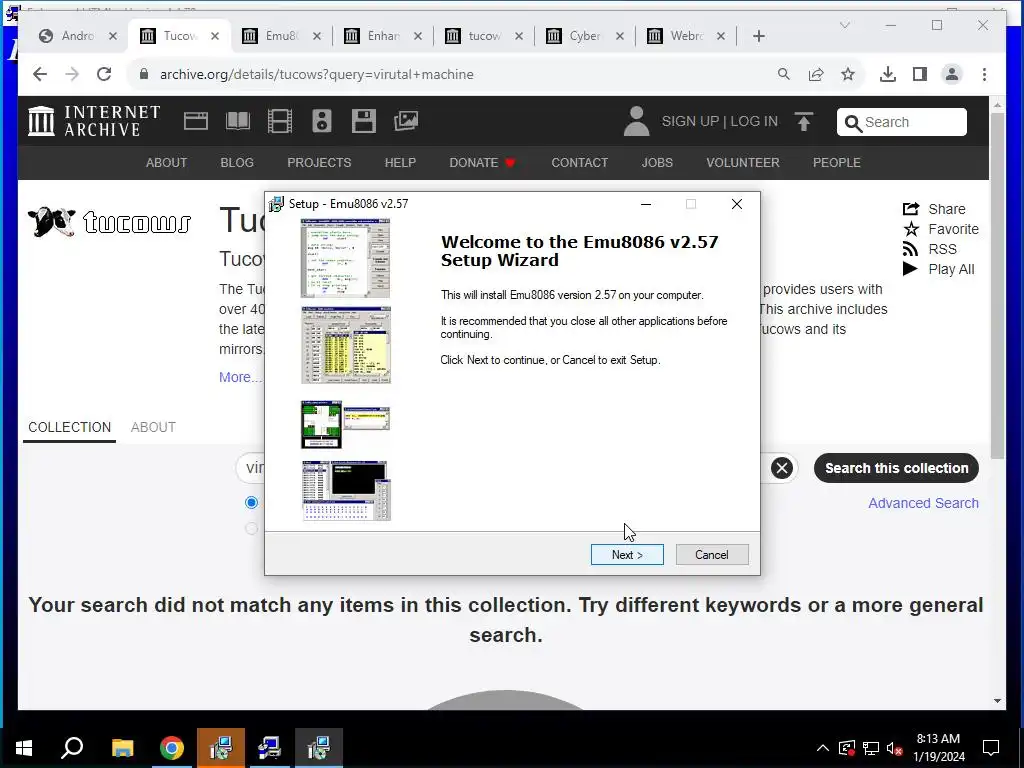Screen dimensions: 1024x768
Task: Open Internet Archive images icon
Action: 406,121
